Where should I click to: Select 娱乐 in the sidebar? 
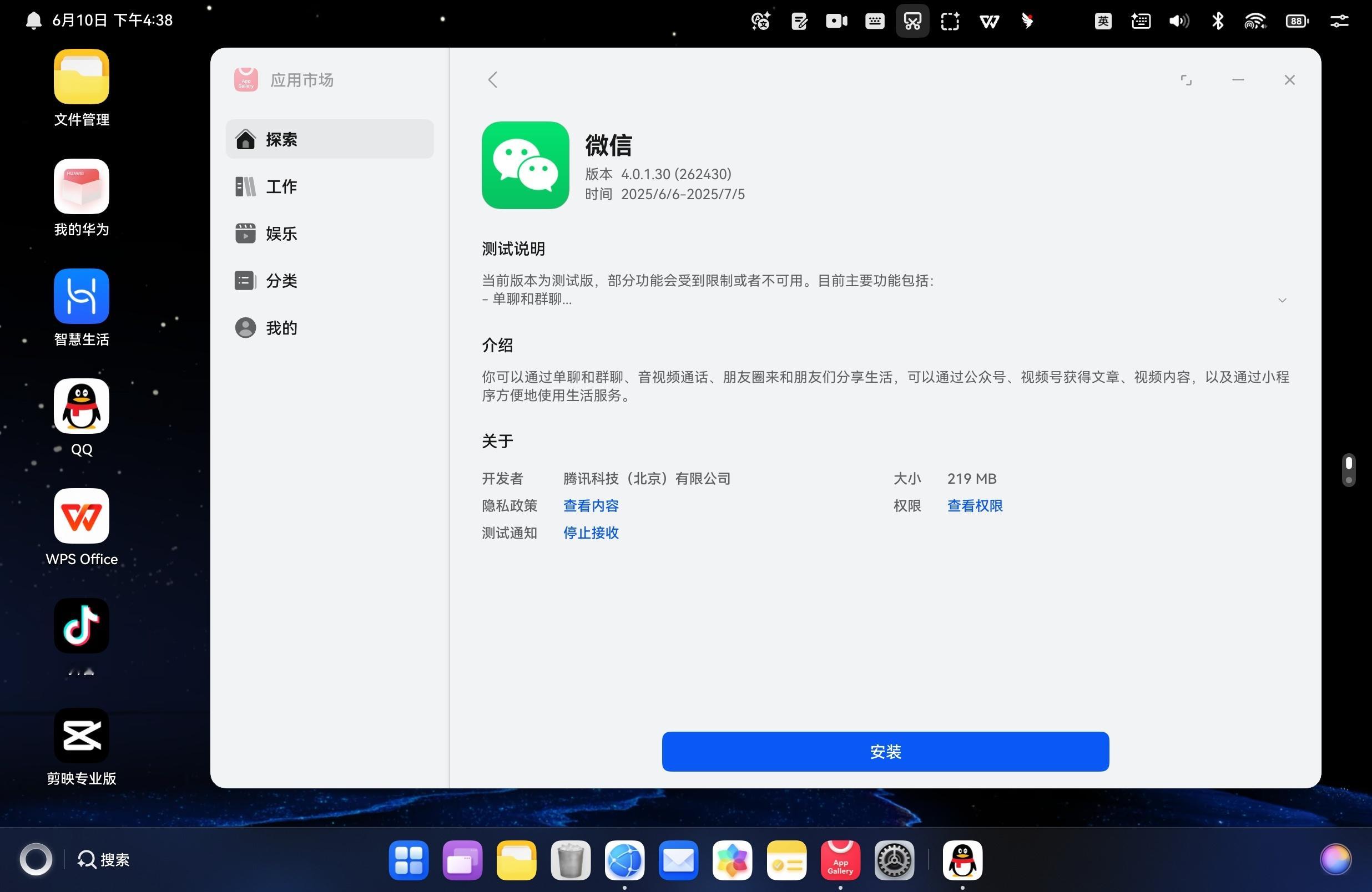point(330,234)
